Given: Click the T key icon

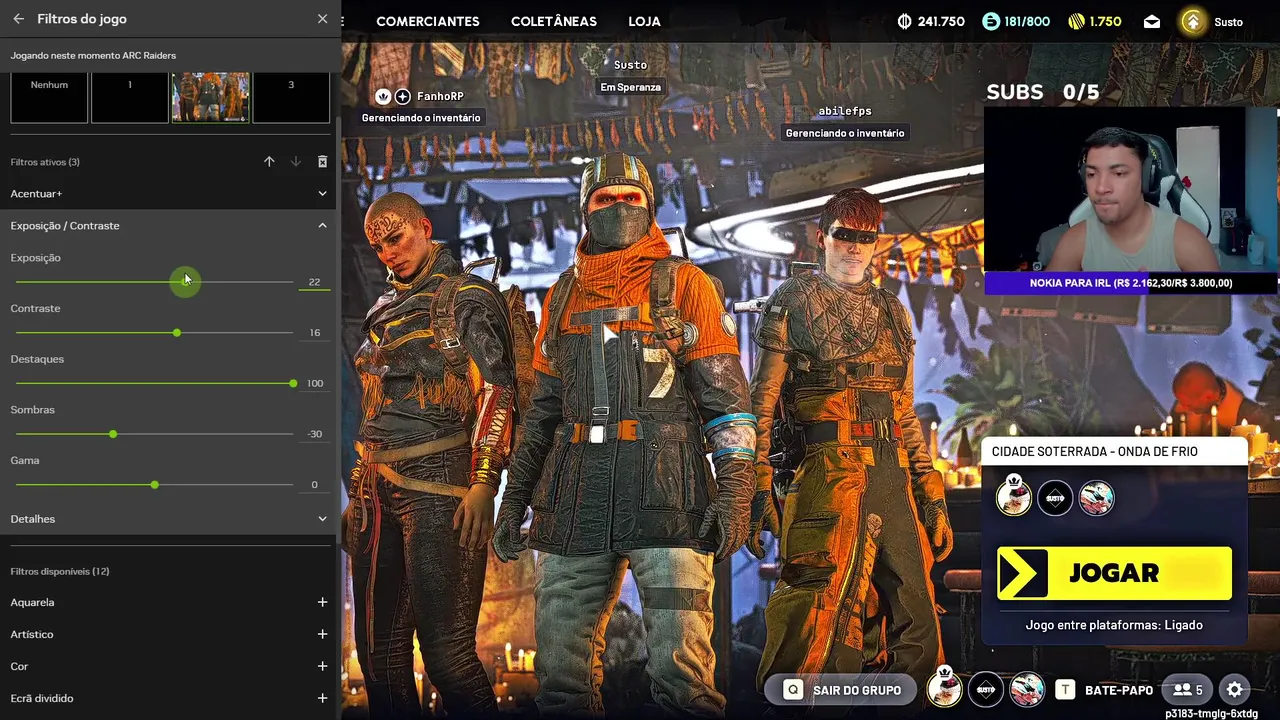Looking at the screenshot, I should click(1066, 690).
